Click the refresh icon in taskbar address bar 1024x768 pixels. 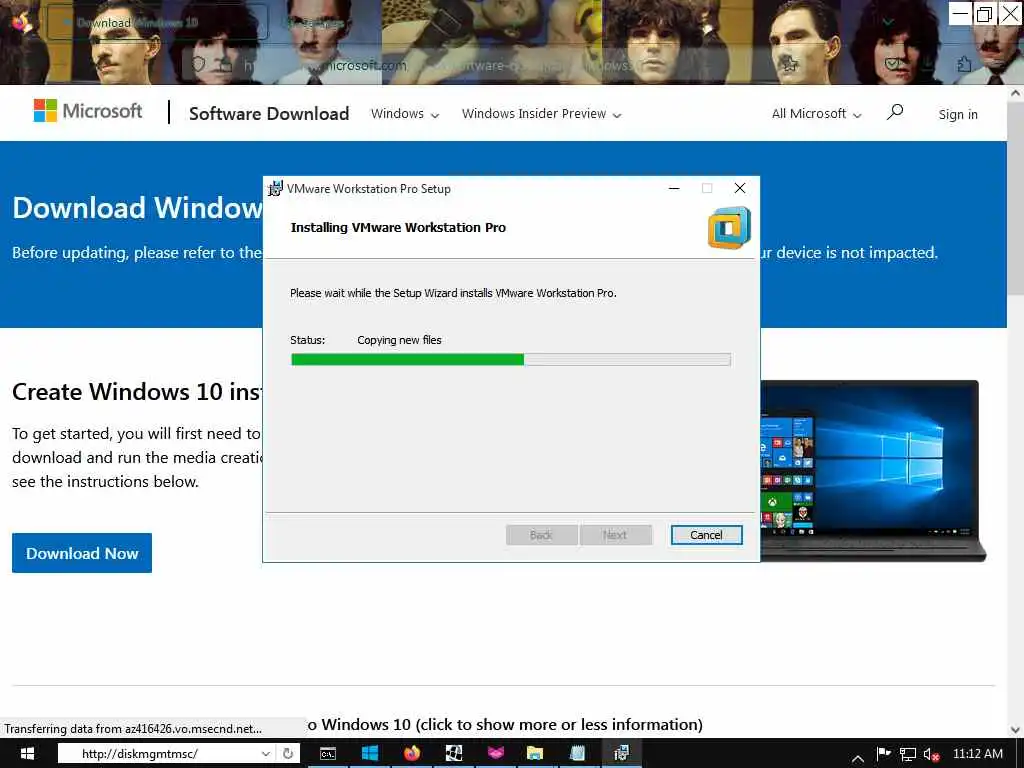coord(288,754)
